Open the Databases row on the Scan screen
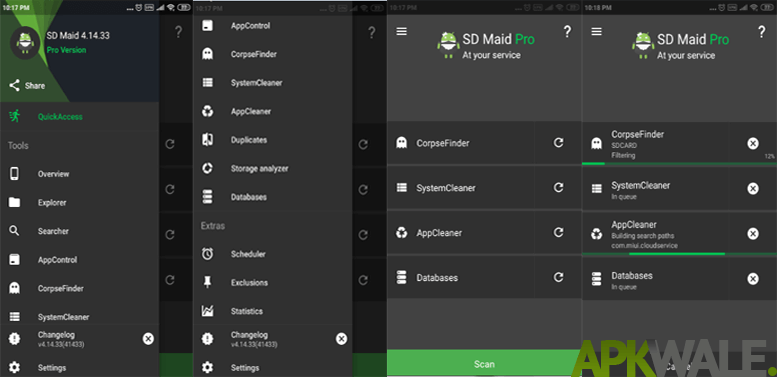Screen dimensions: 777x377 tap(461, 277)
